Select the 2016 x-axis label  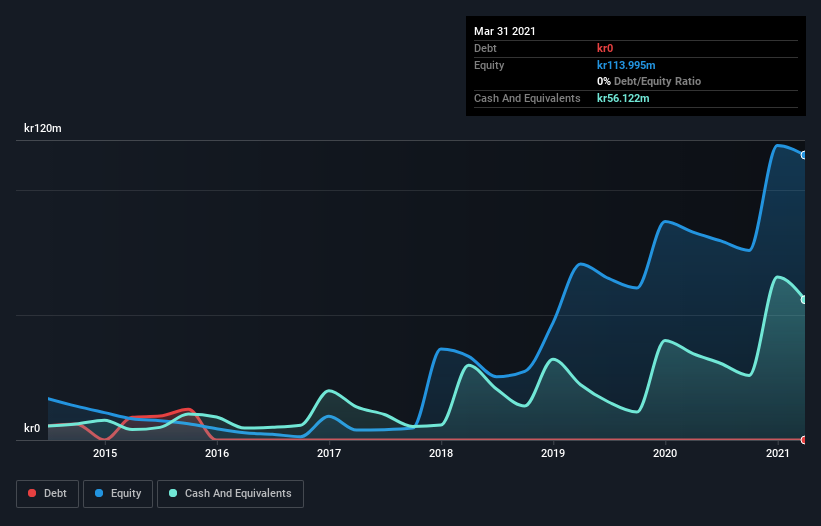click(217, 453)
